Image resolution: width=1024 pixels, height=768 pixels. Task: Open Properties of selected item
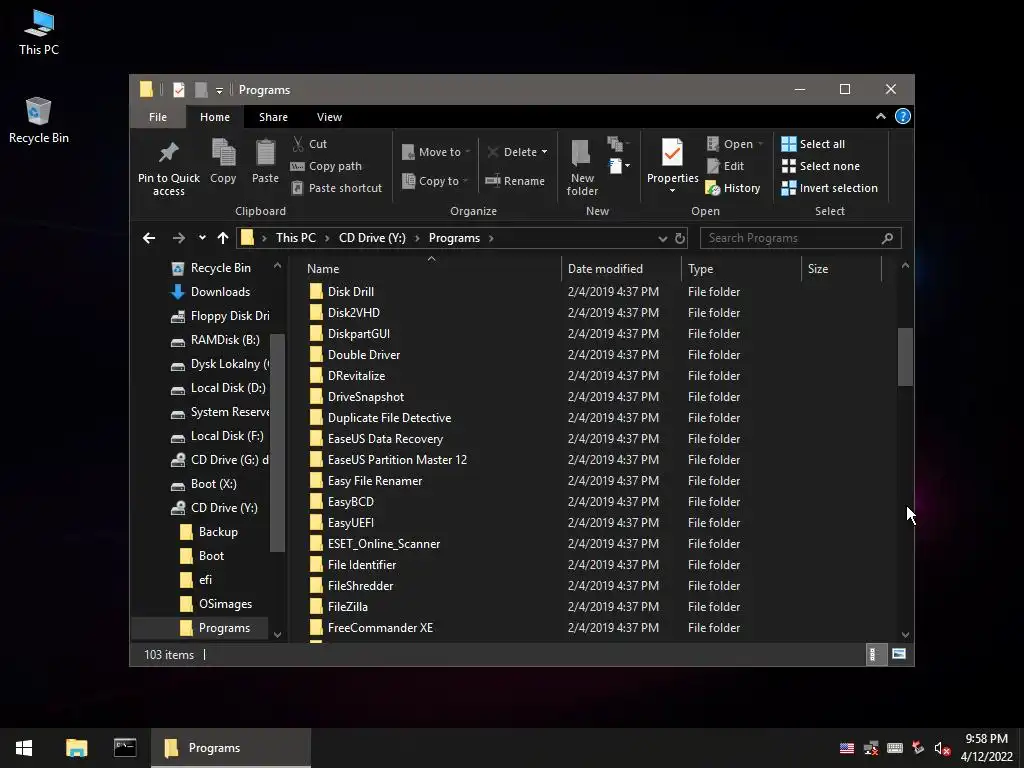point(672,159)
